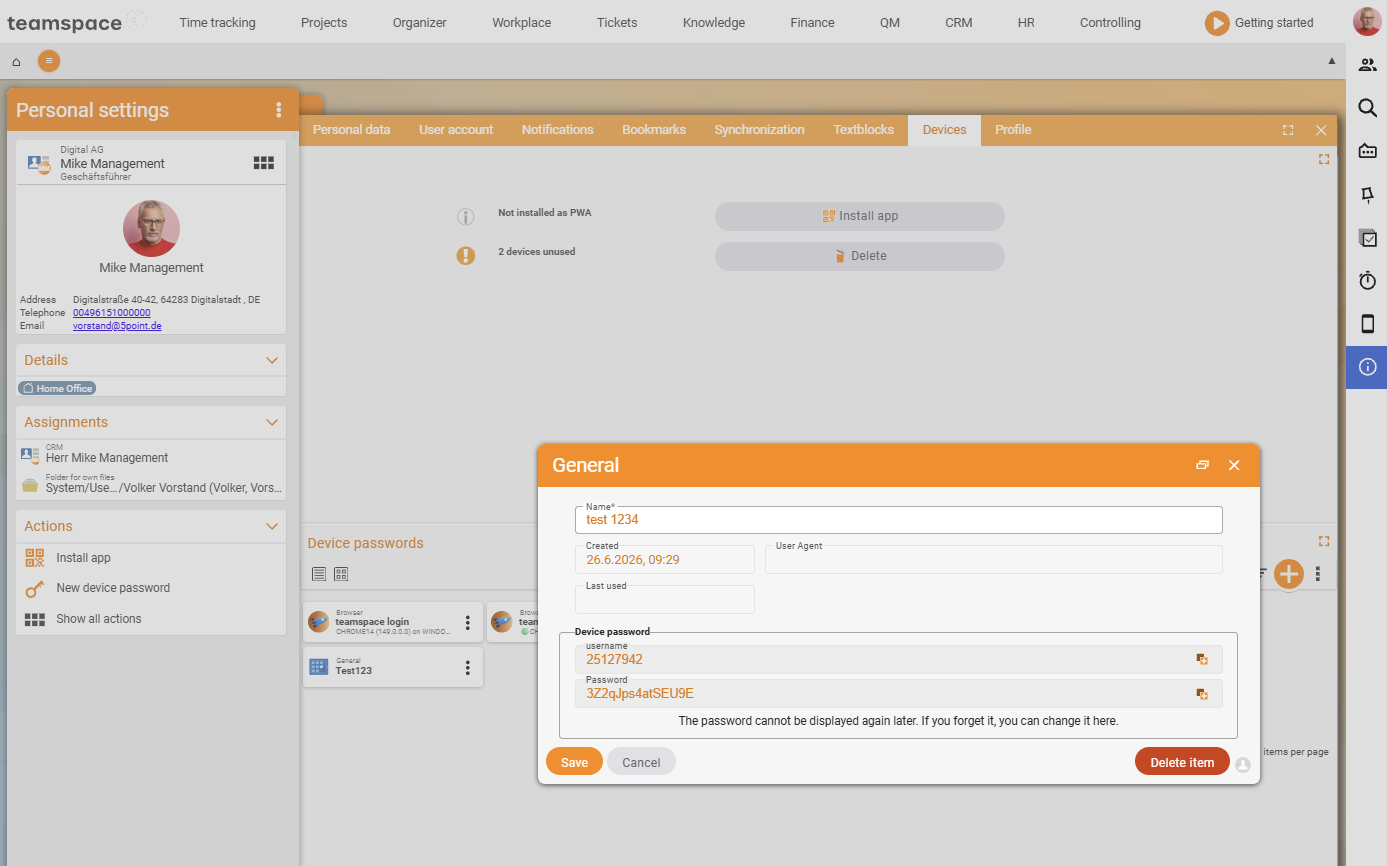Open three-dot menu on teamspace login card
1387x866 pixels.
467,623
